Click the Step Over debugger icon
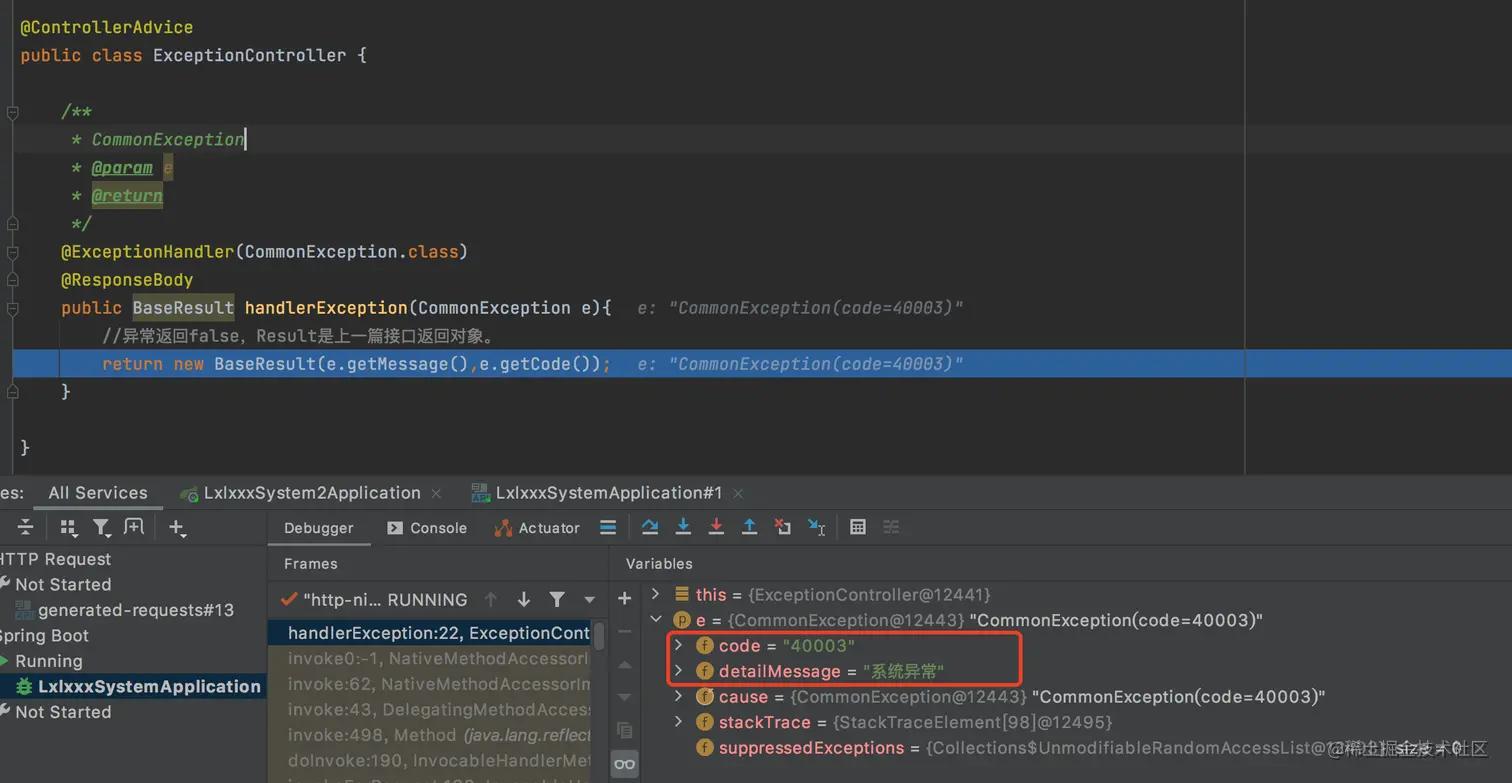This screenshot has height=783, width=1512. 650,527
